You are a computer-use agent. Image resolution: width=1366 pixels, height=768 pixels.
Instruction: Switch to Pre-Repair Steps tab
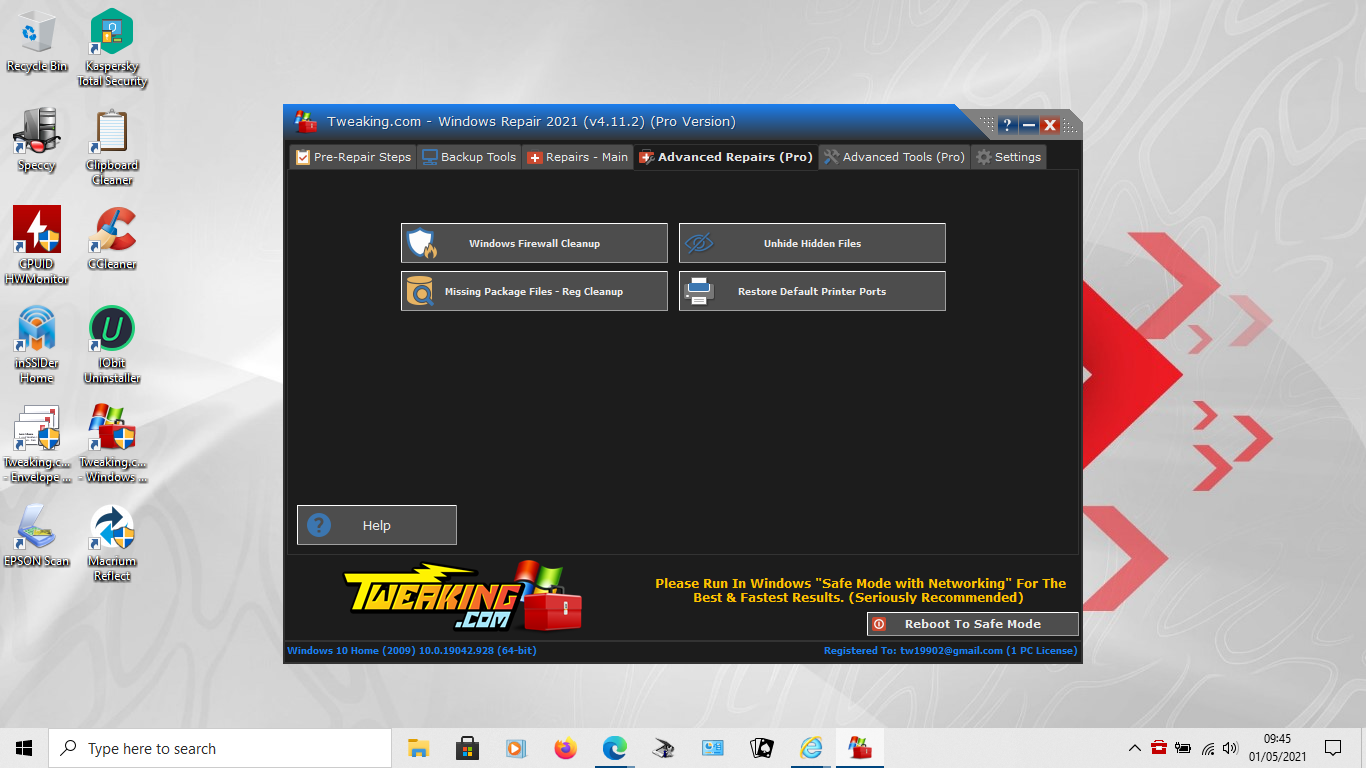pos(352,157)
